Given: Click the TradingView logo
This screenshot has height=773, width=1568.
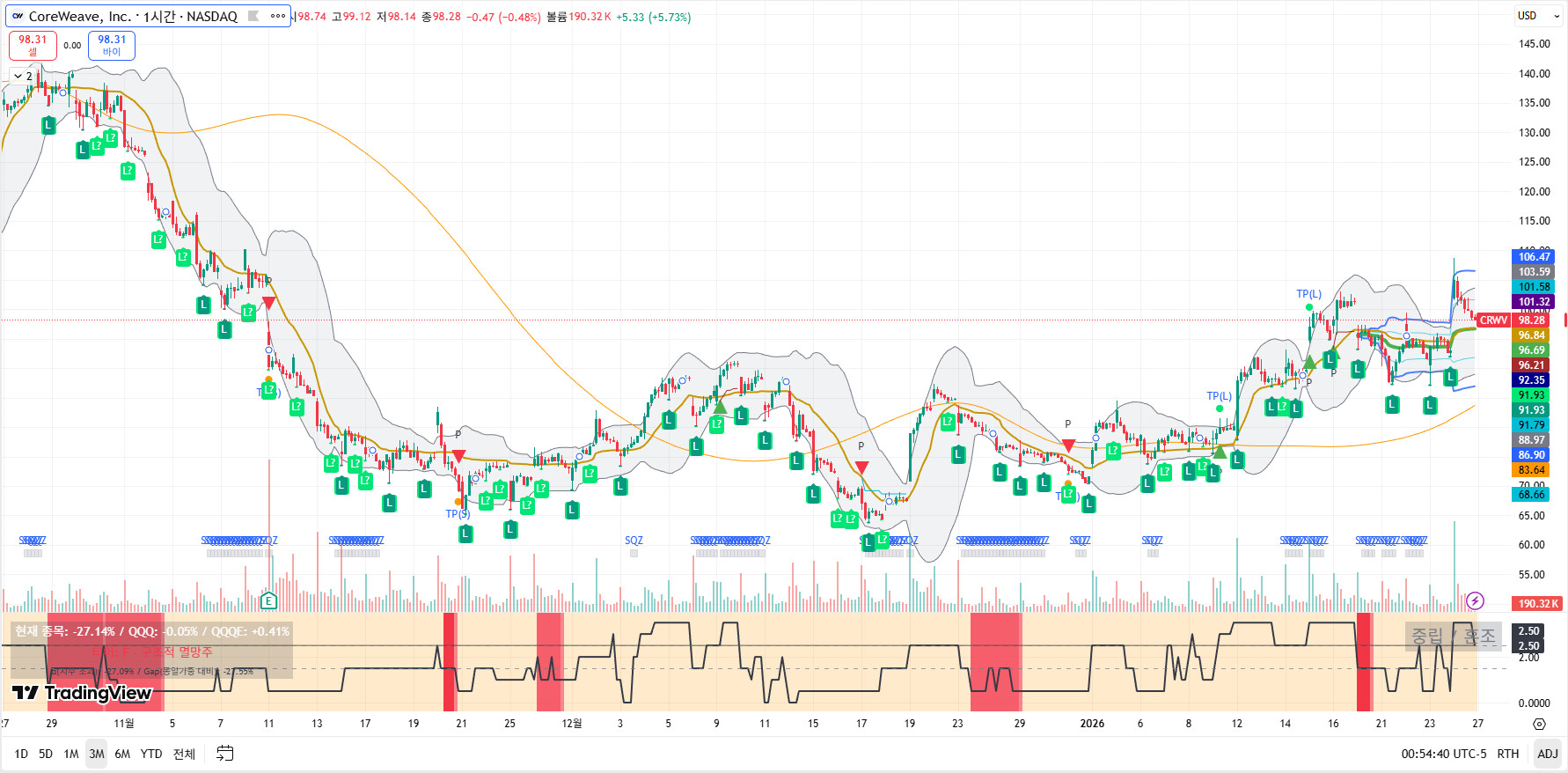Looking at the screenshot, I should 82,693.
